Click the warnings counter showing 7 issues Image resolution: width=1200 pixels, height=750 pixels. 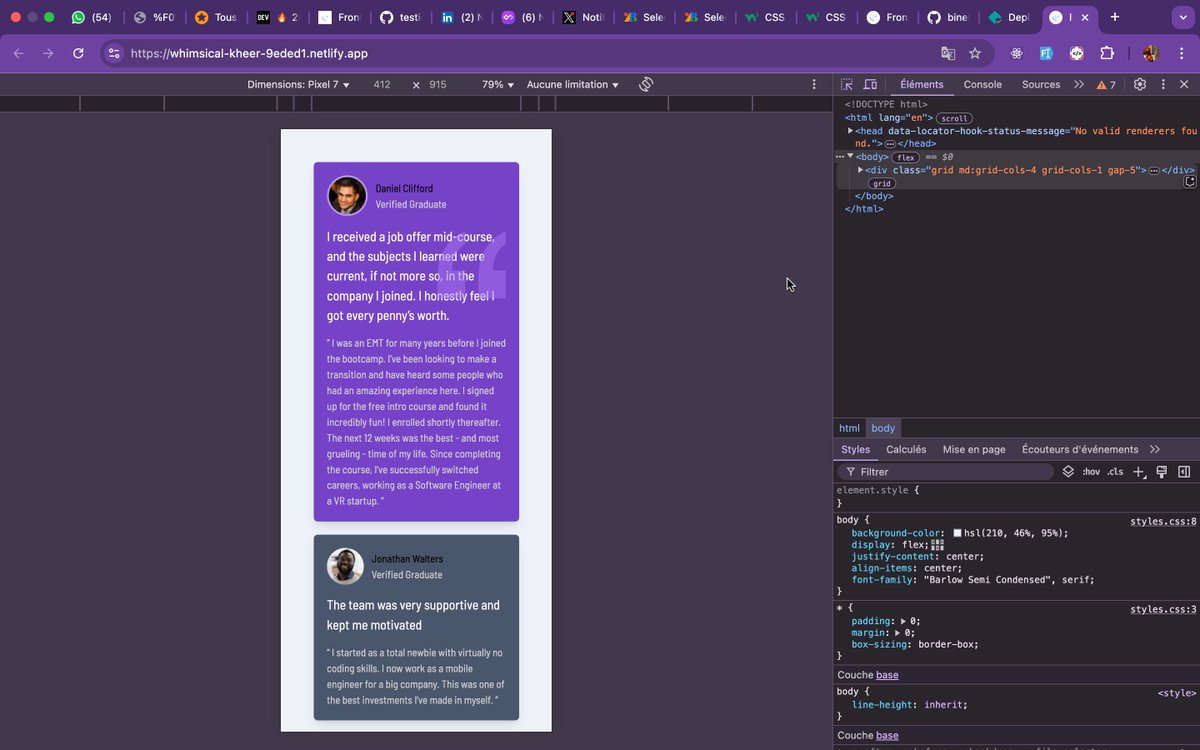point(1106,85)
